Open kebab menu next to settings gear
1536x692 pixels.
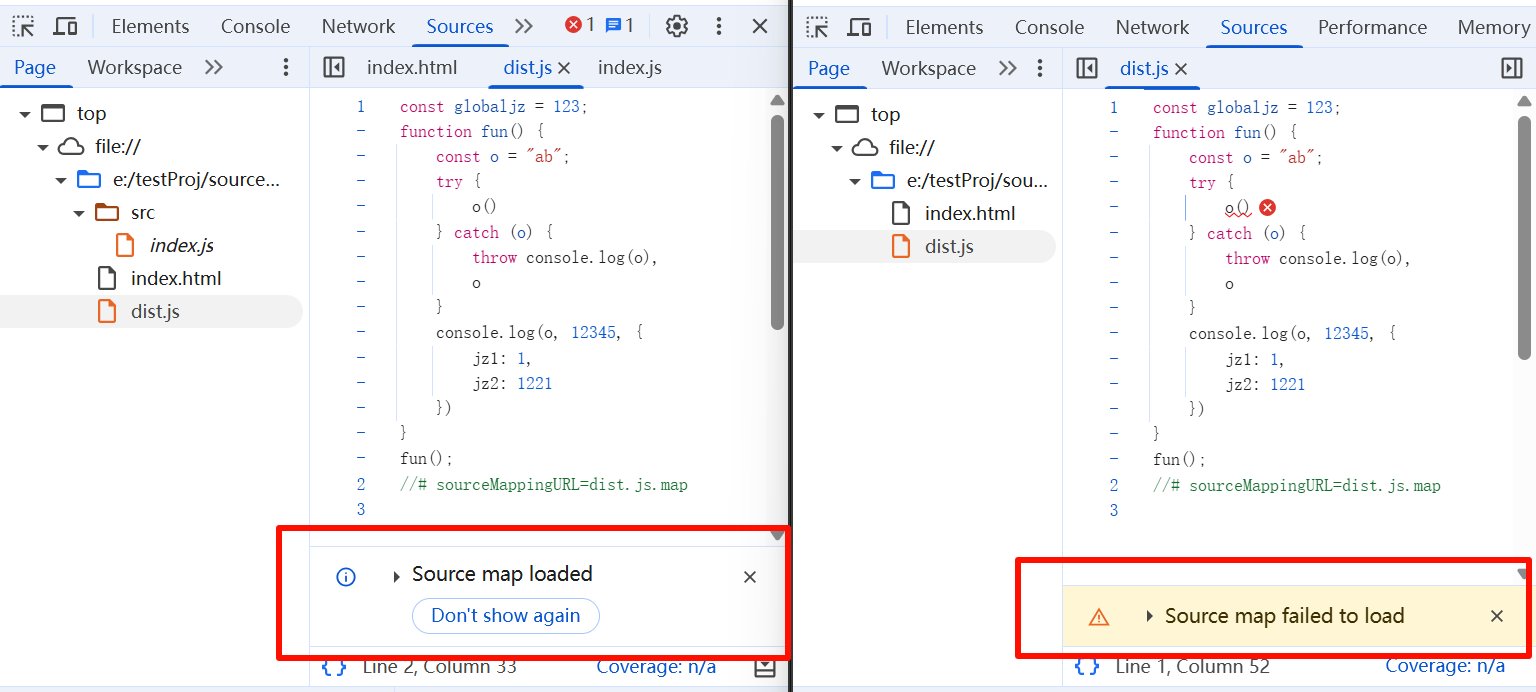click(719, 26)
